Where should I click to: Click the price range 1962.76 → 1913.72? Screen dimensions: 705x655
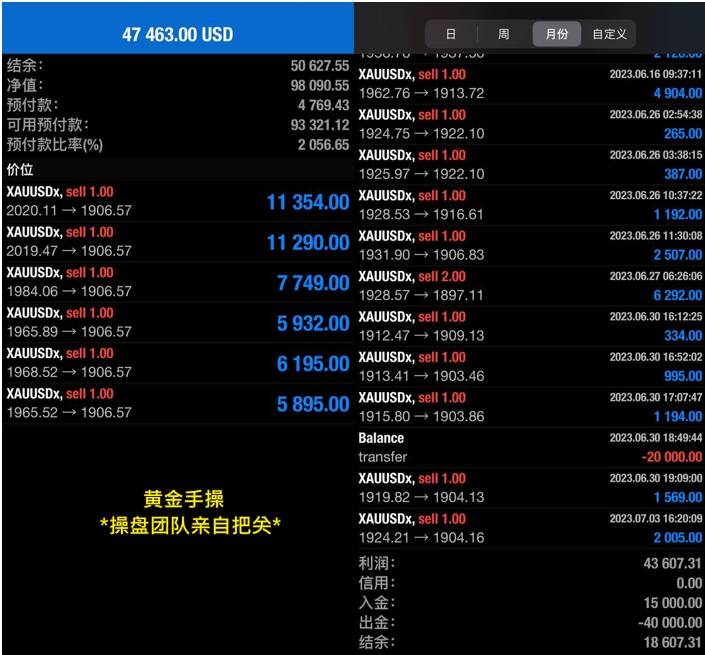[421, 94]
